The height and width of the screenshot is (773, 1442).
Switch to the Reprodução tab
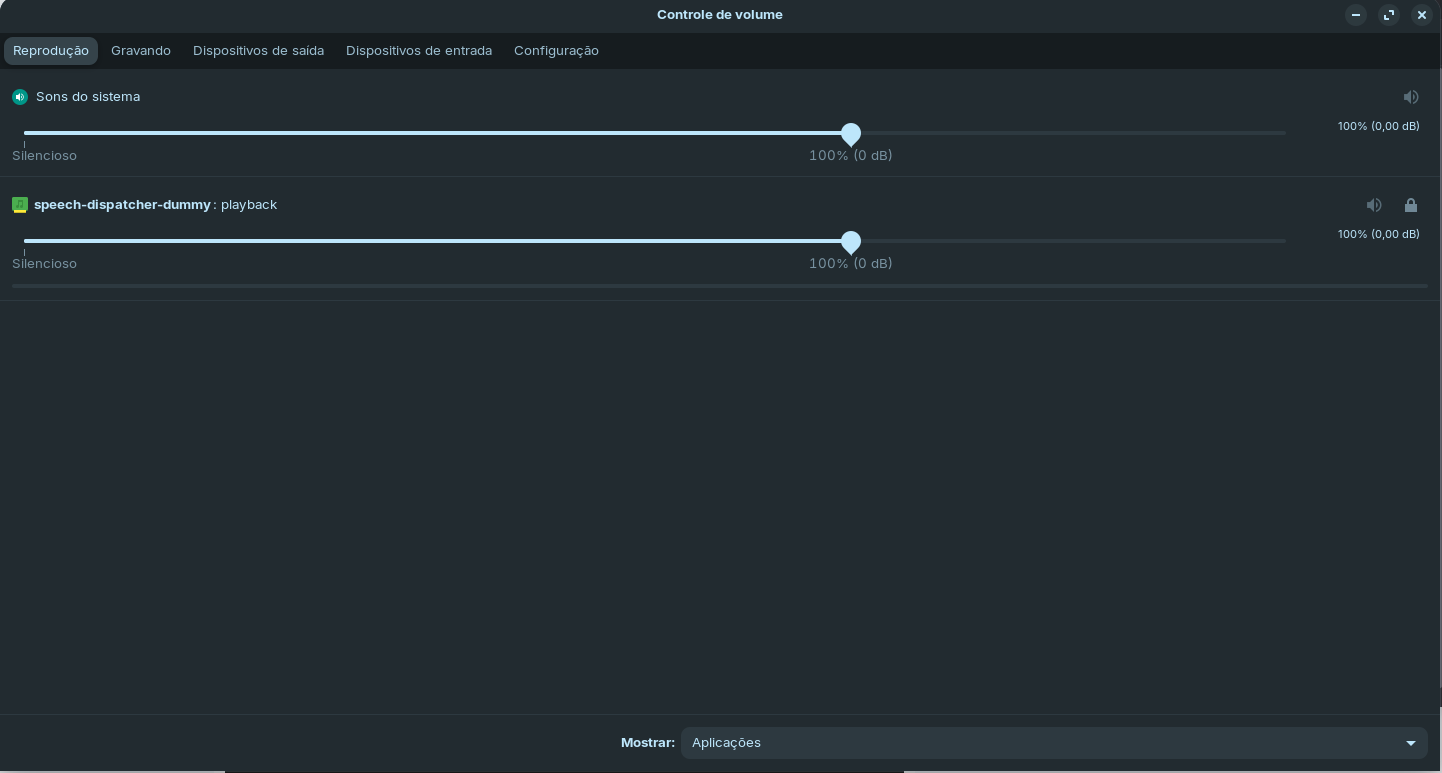coord(51,51)
